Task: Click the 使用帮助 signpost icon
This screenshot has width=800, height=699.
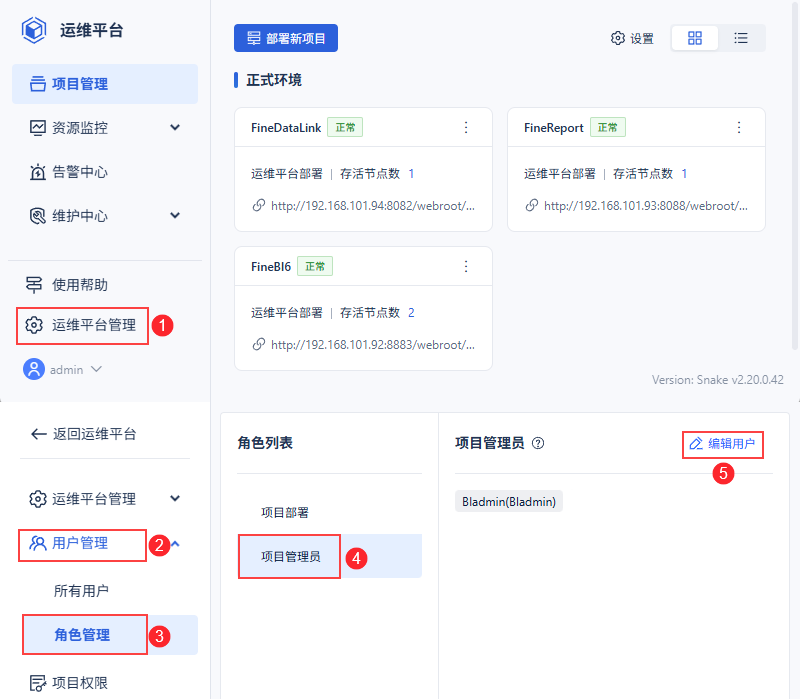Action: [34, 285]
